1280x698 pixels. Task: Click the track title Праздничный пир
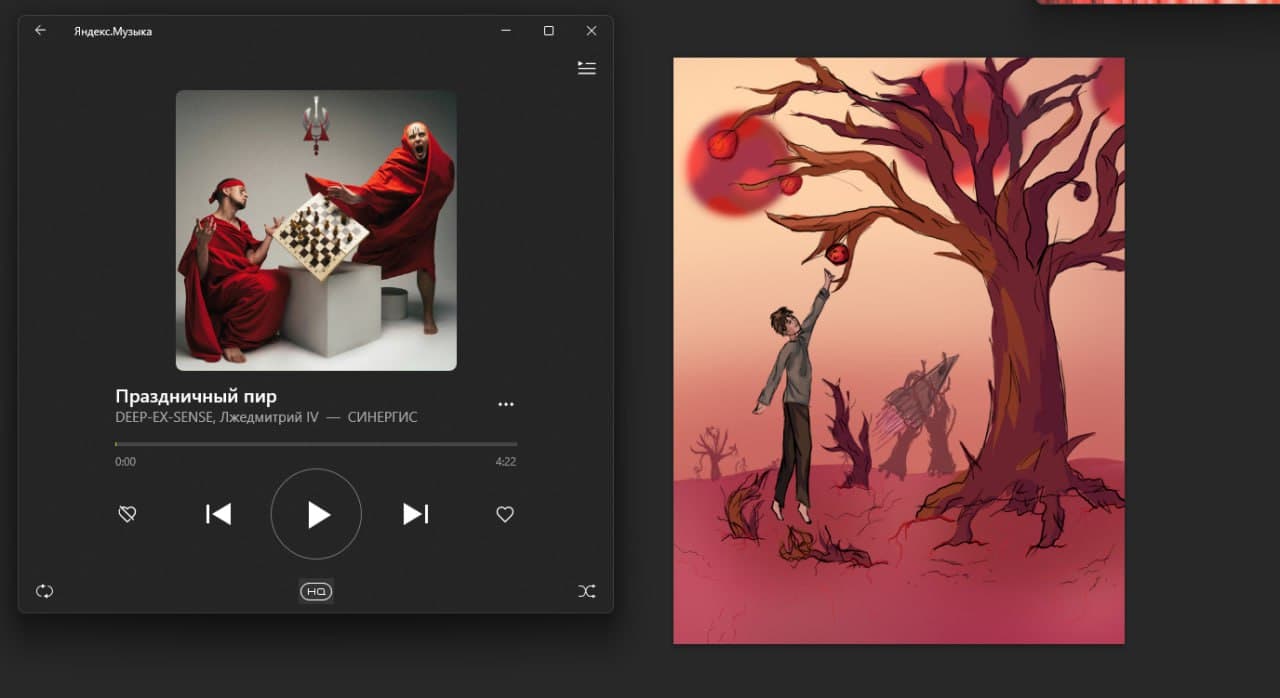[196, 395]
